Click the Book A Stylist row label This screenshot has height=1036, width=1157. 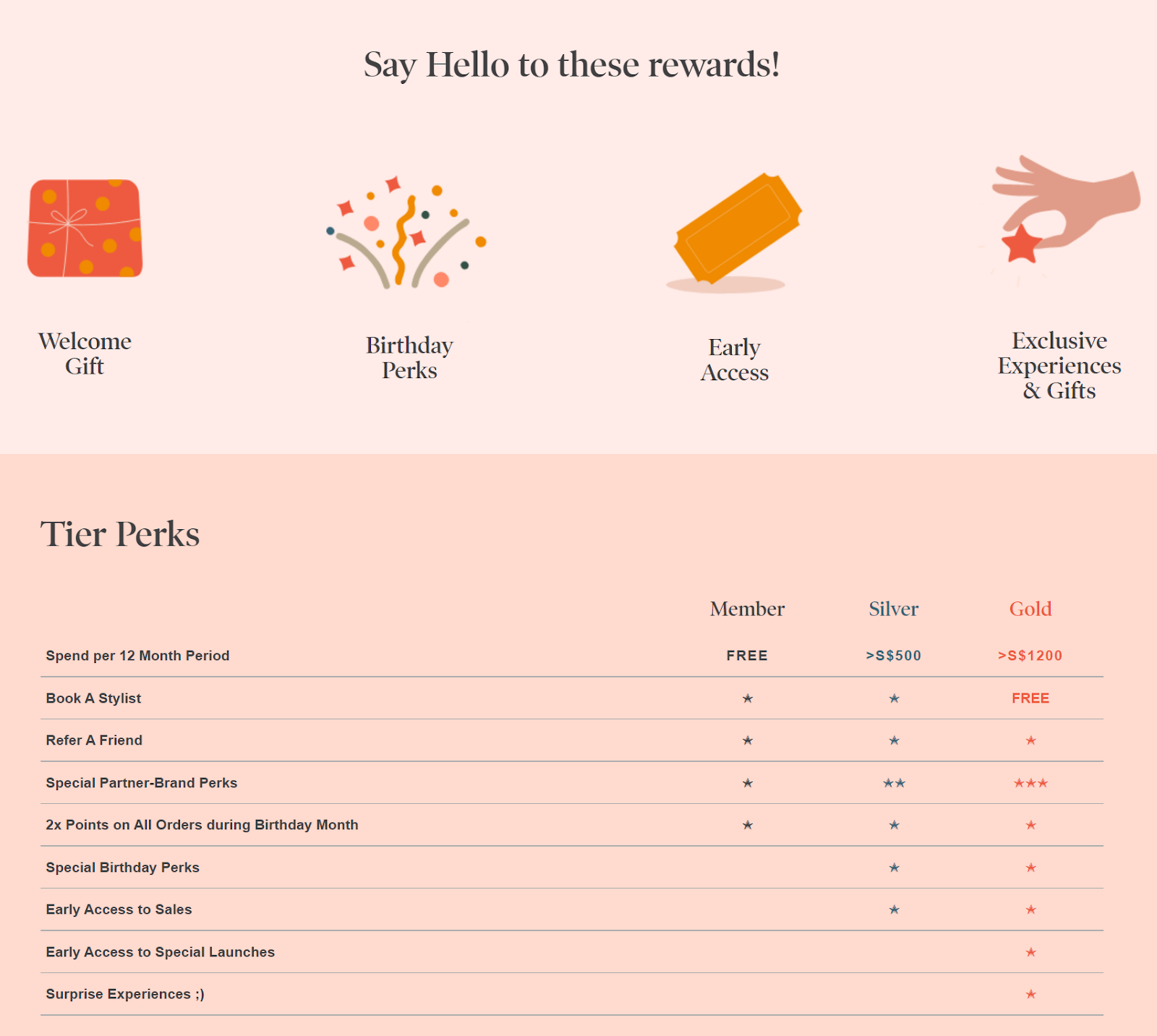[93, 698]
